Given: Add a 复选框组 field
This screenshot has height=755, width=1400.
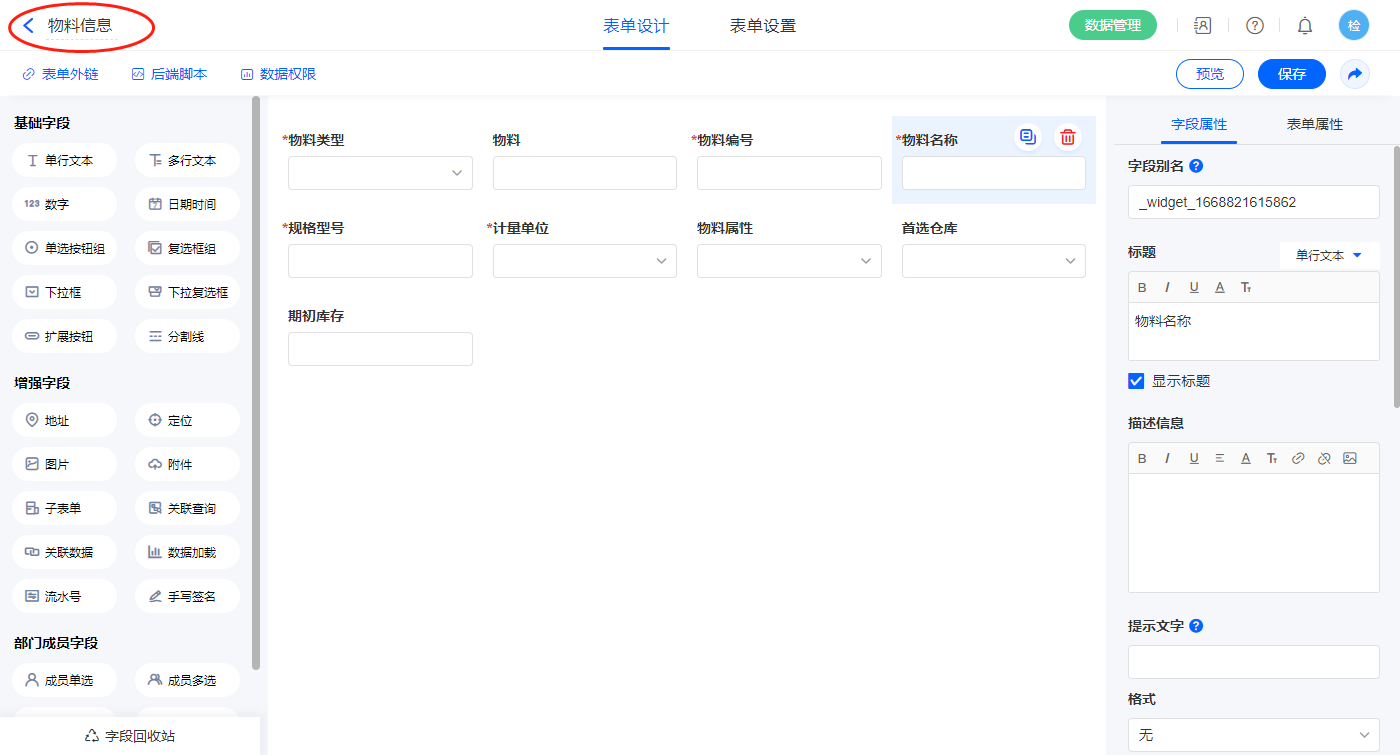Looking at the screenshot, I should 187,248.
